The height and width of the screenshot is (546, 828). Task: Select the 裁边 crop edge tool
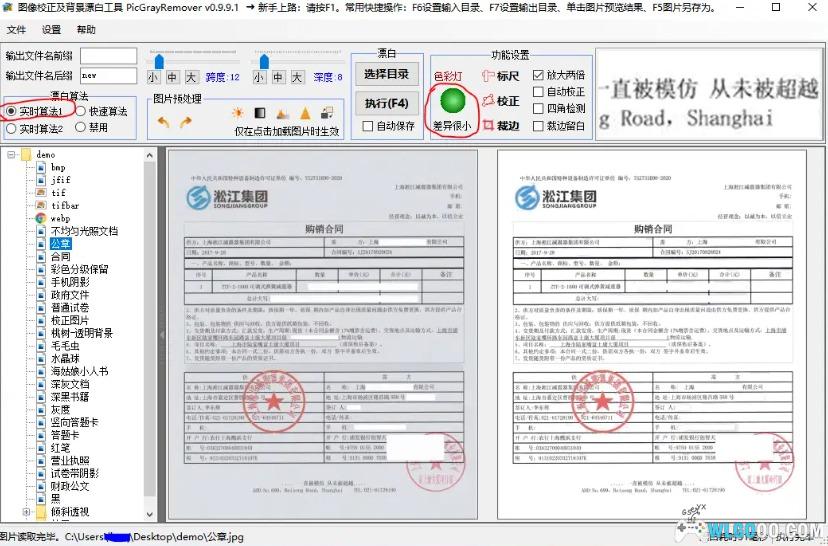[501, 125]
